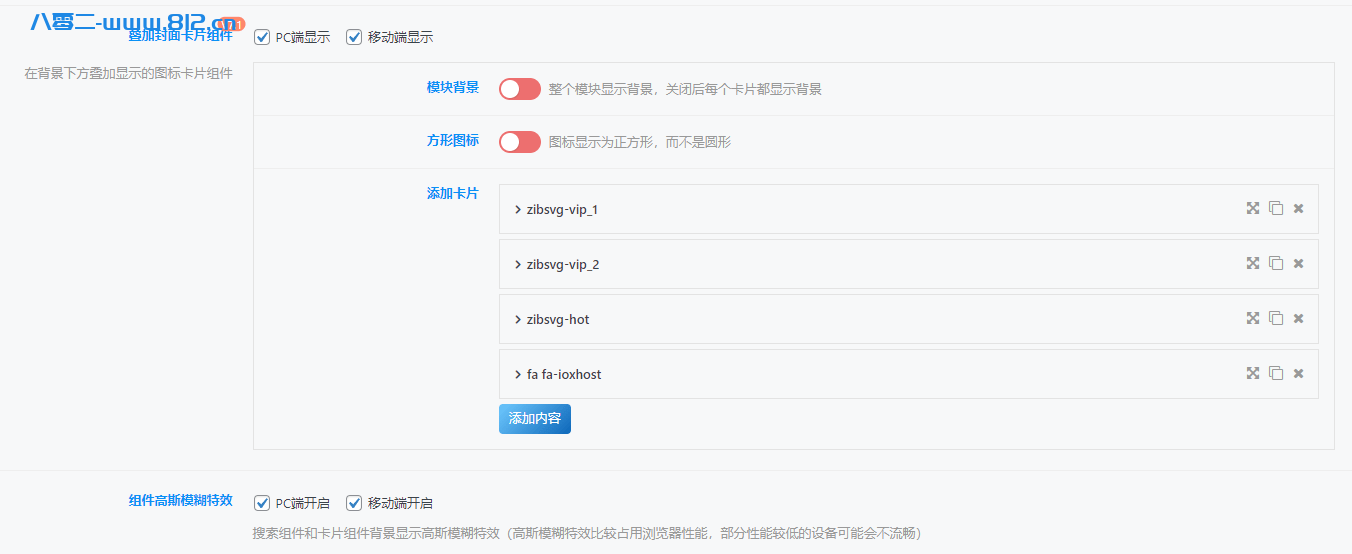This screenshot has height=554, width=1352.
Task: Click the move icon on zibsvg-vip_2 card
Action: tap(1252, 263)
